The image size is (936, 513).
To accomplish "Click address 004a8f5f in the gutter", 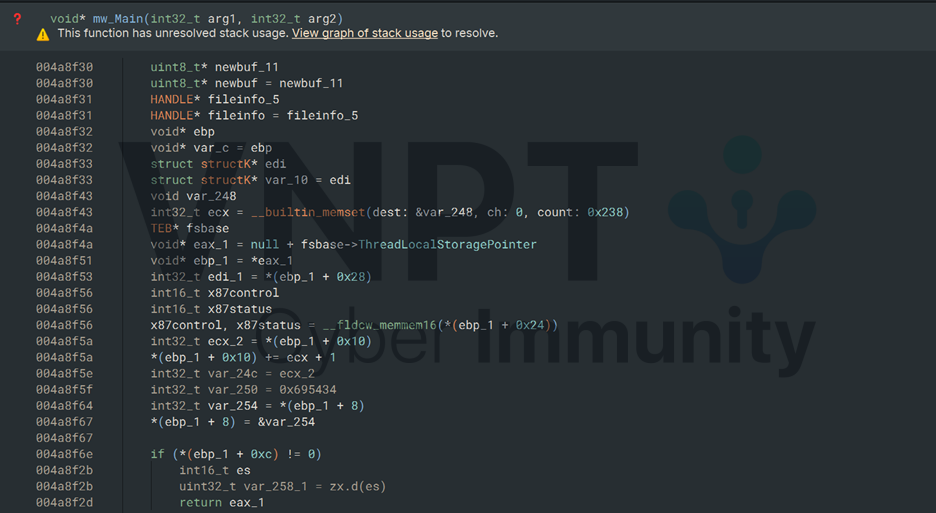I will [x=64, y=389].
